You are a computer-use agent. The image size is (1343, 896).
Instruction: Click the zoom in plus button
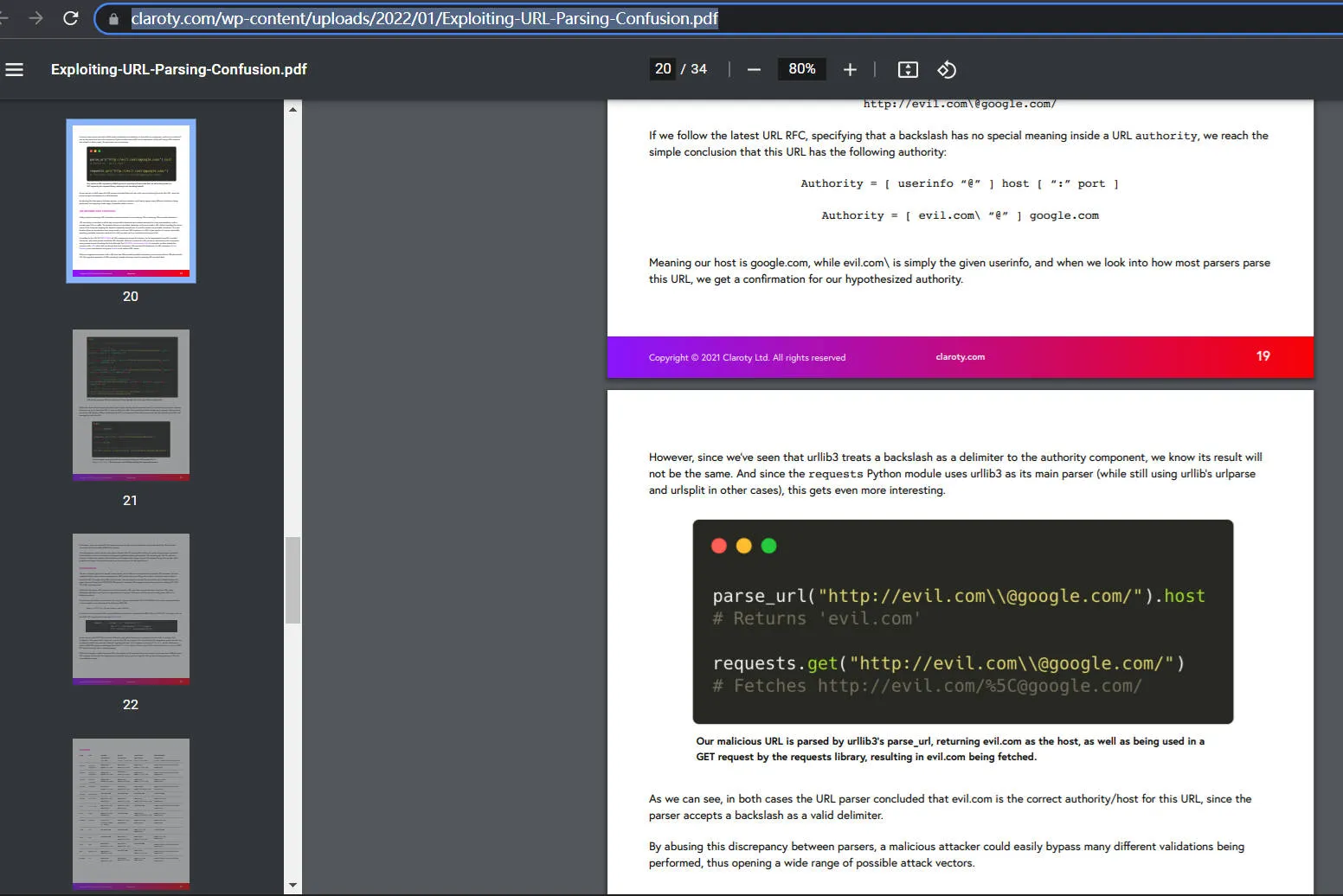(x=850, y=69)
